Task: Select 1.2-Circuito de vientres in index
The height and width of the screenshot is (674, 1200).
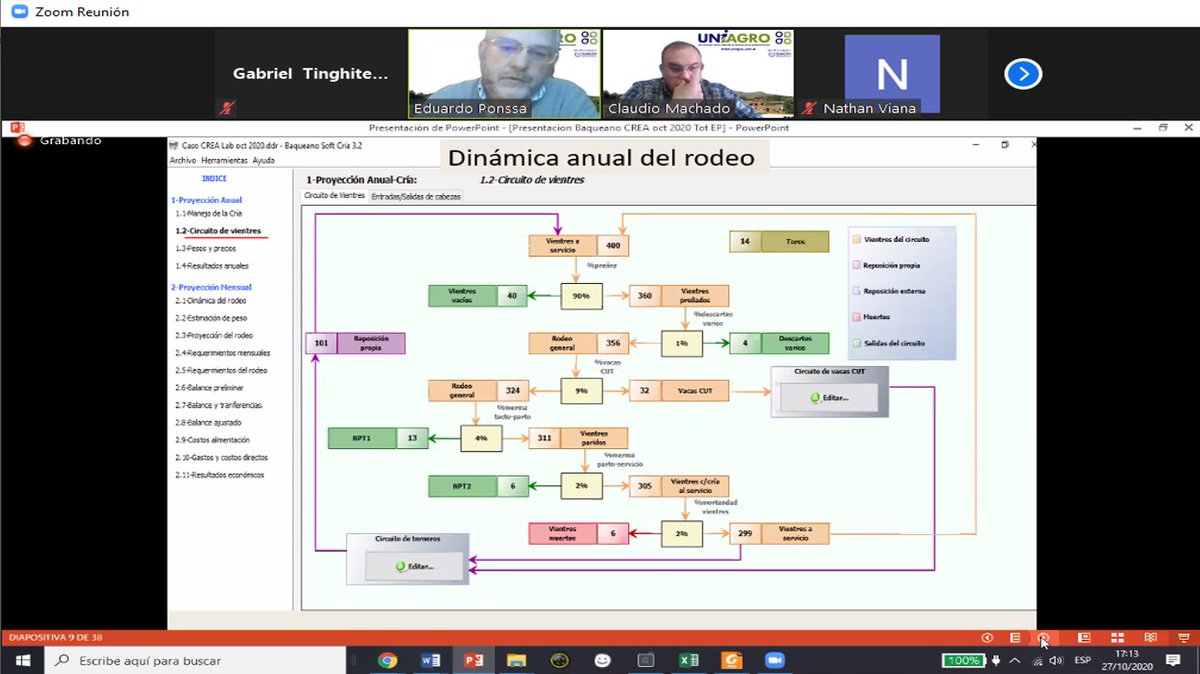Action: [x=218, y=231]
